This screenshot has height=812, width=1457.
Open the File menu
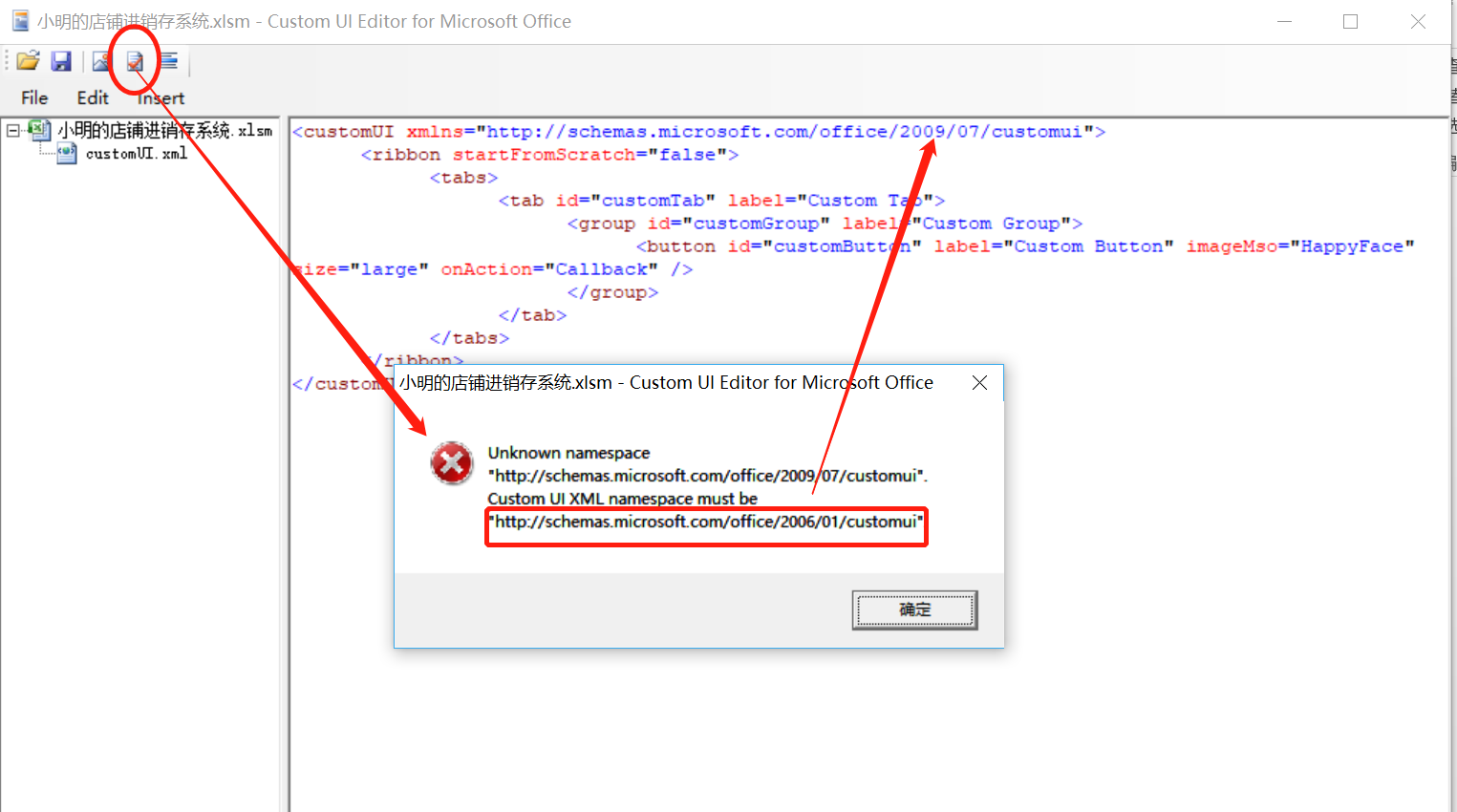click(x=34, y=97)
